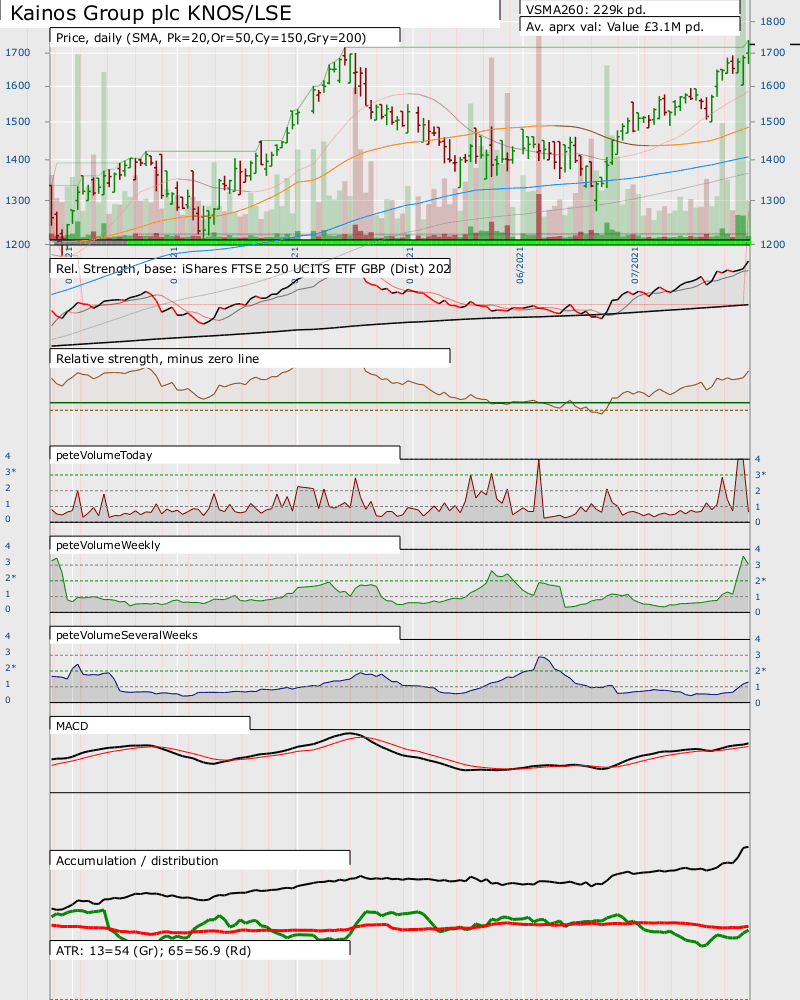
Task: Select 1500 on the right price axis
Action: (x=773, y=121)
